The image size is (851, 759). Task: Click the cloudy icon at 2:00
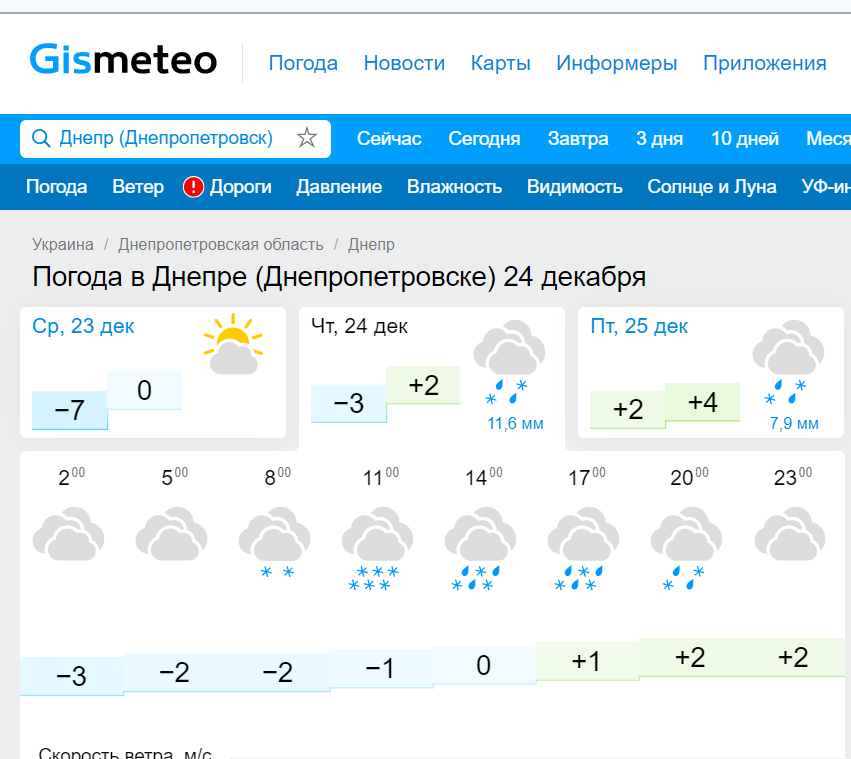click(68, 534)
